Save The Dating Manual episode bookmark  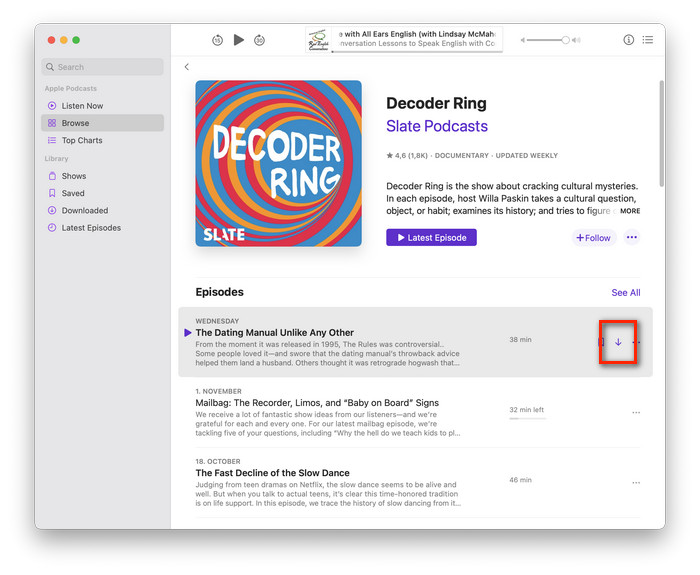coord(601,342)
